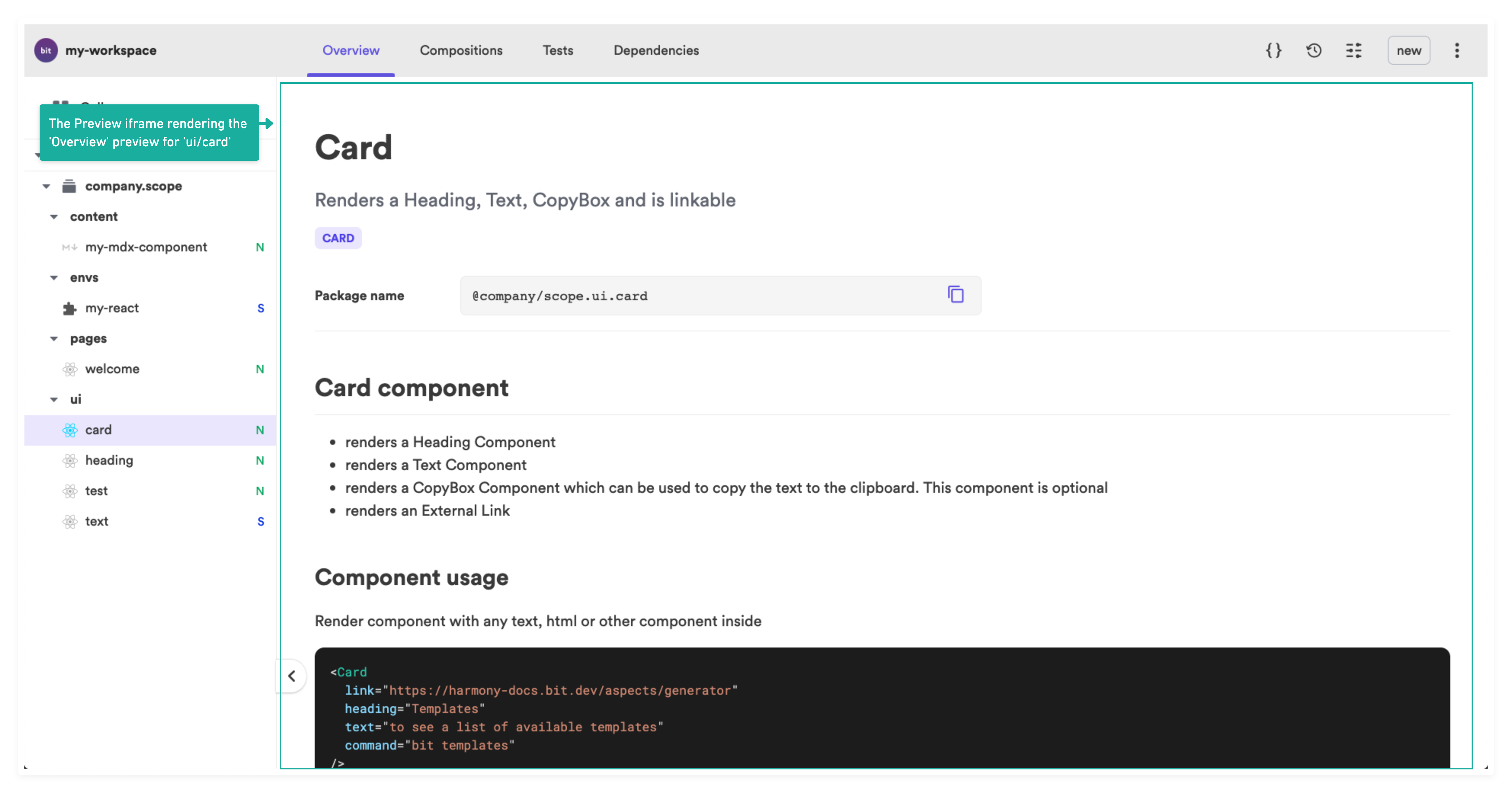
Task: Open the component filters icon in the header
Action: [x=1355, y=50]
